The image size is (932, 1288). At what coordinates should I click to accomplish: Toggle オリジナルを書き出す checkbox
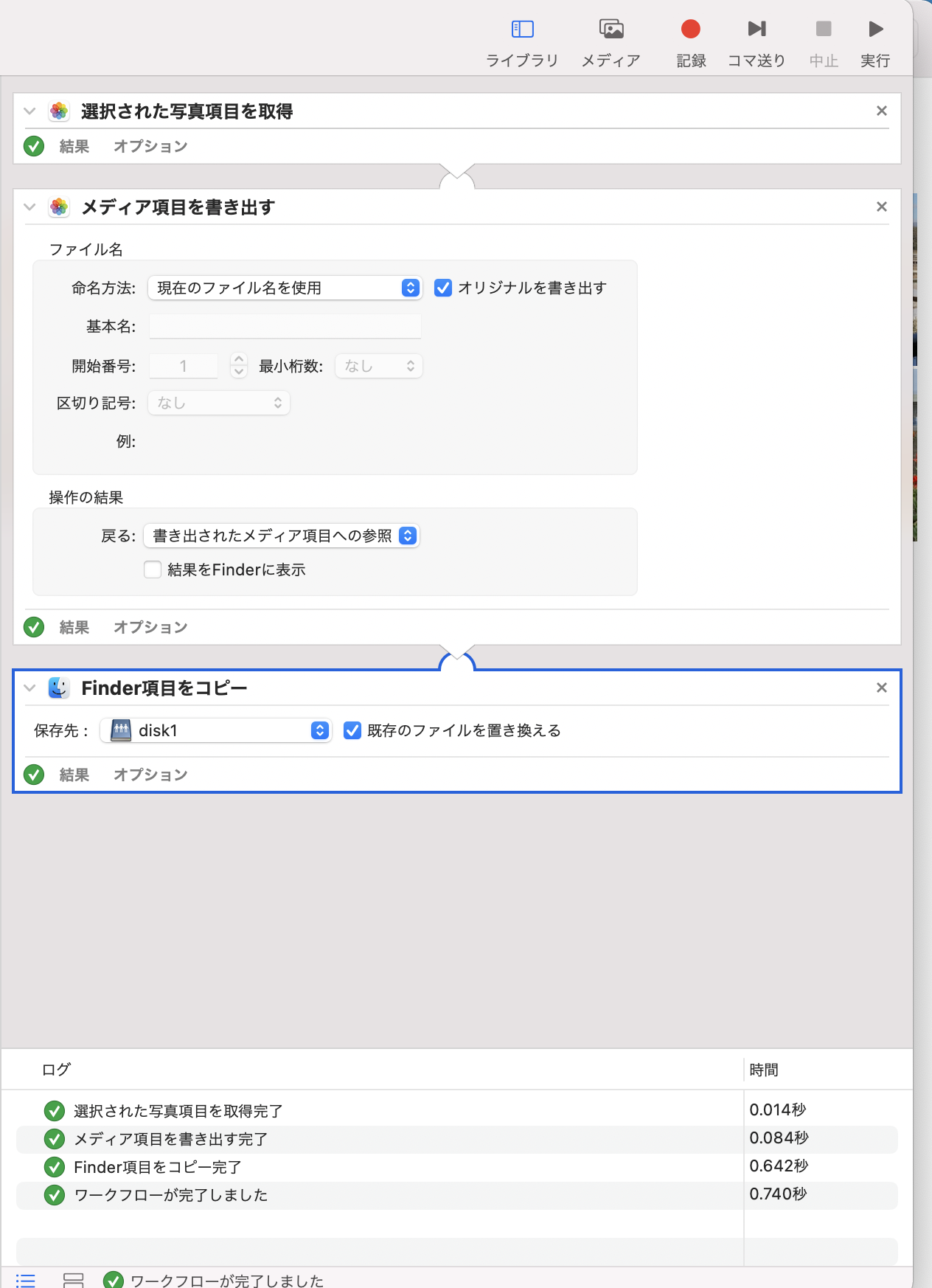click(x=443, y=288)
